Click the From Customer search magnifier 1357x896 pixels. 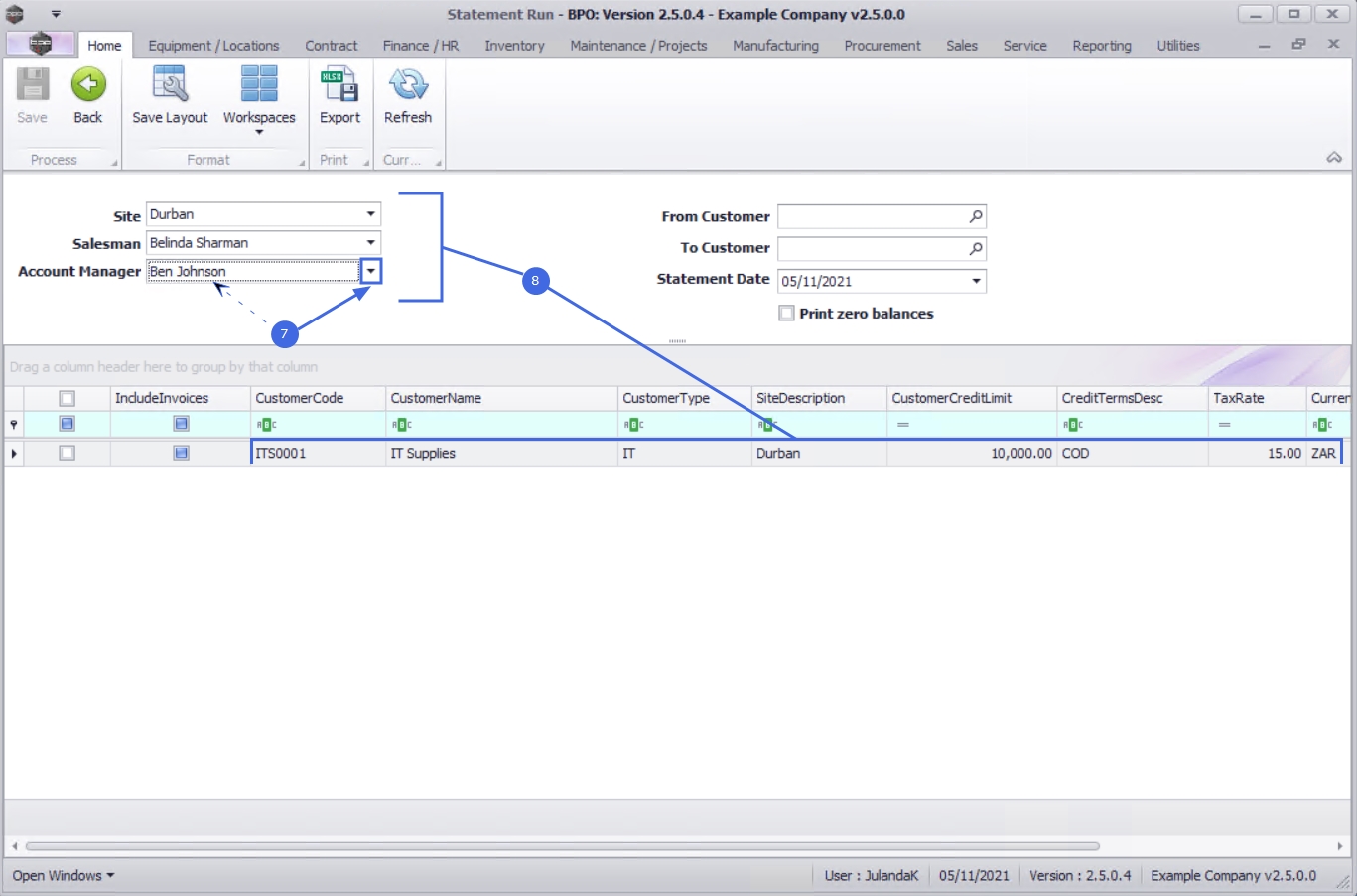(x=976, y=216)
